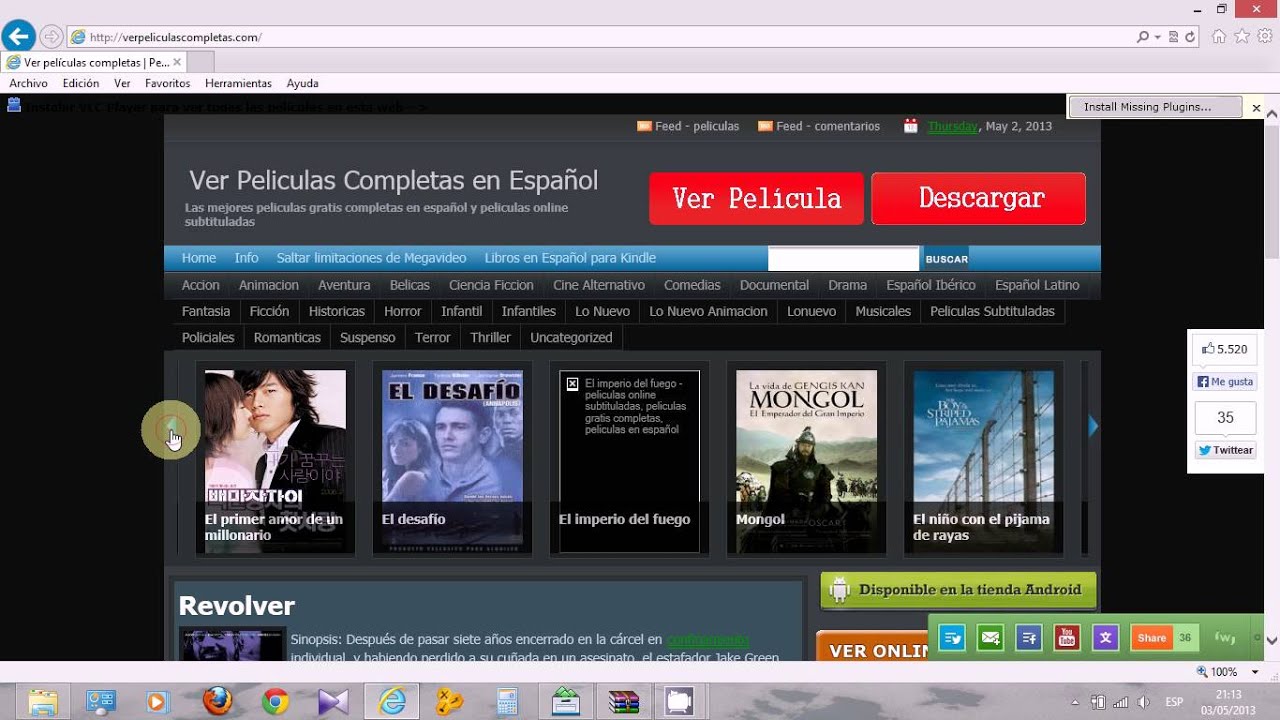Click the red Ver Película button
Viewport: 1280px width, 720px height.
point(756,198)
